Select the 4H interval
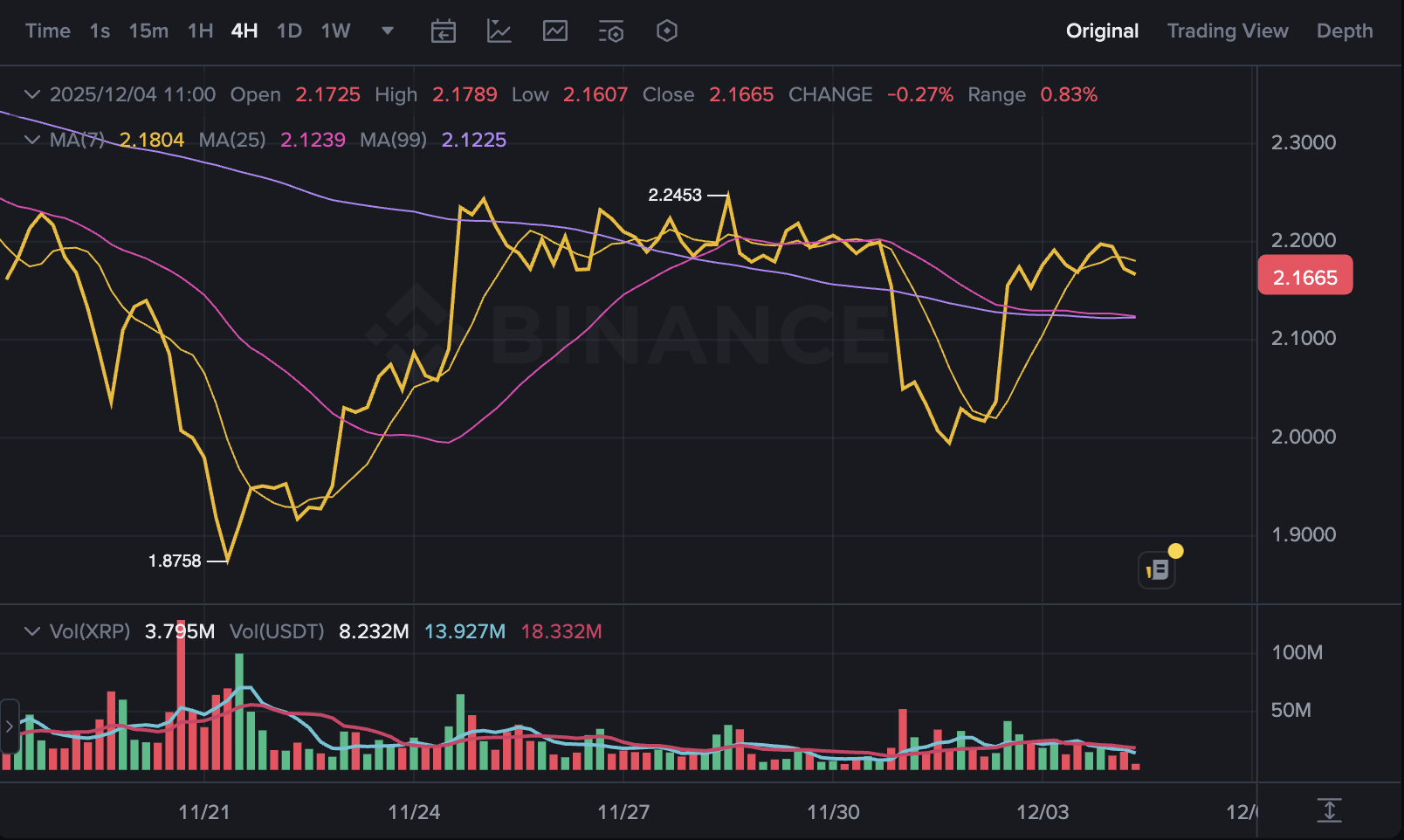The width and height of the screenshot is (1404, 840). pos(244,31)
